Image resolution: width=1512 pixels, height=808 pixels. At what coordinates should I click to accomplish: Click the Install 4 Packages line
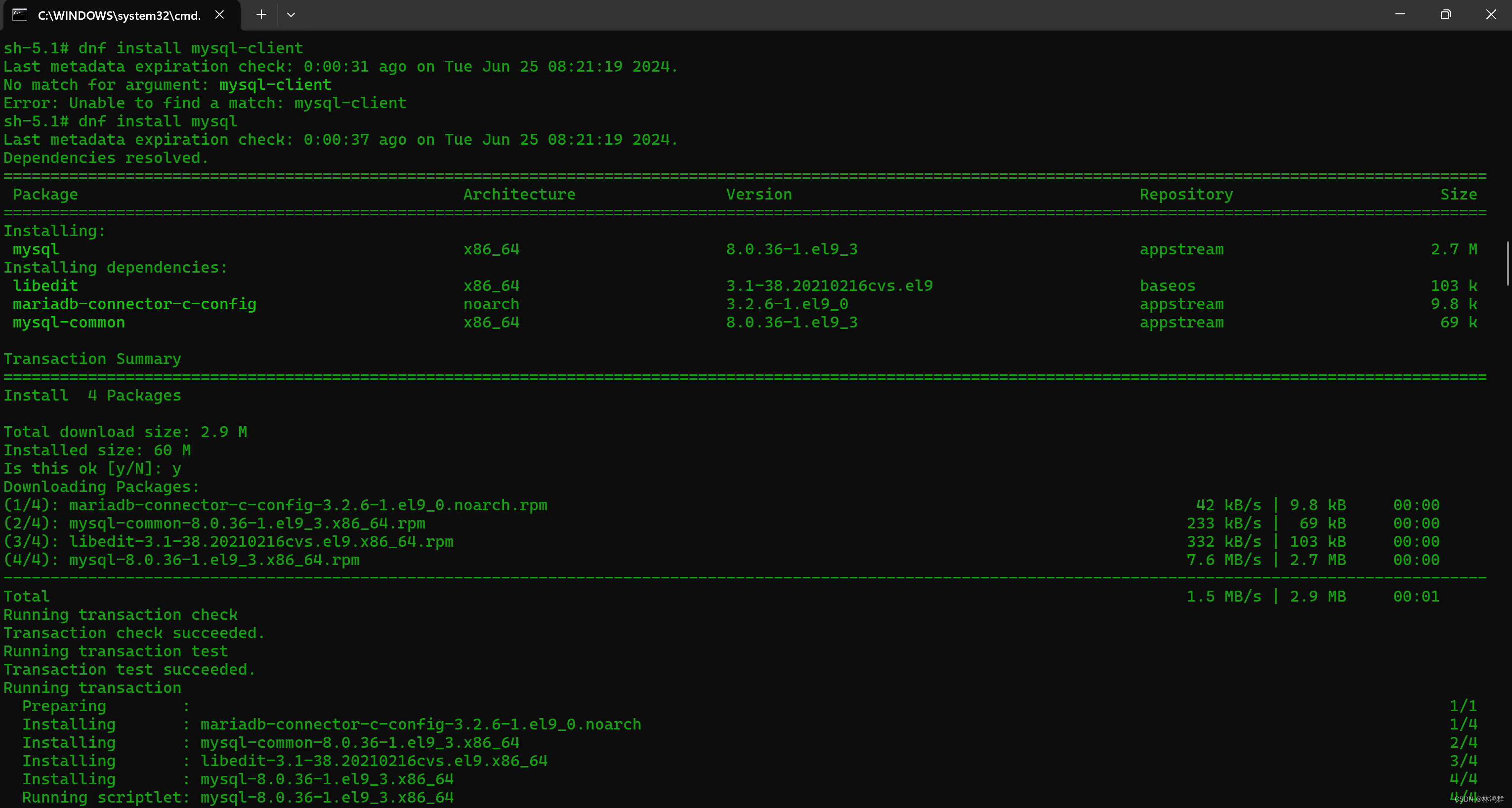(92, 395)
